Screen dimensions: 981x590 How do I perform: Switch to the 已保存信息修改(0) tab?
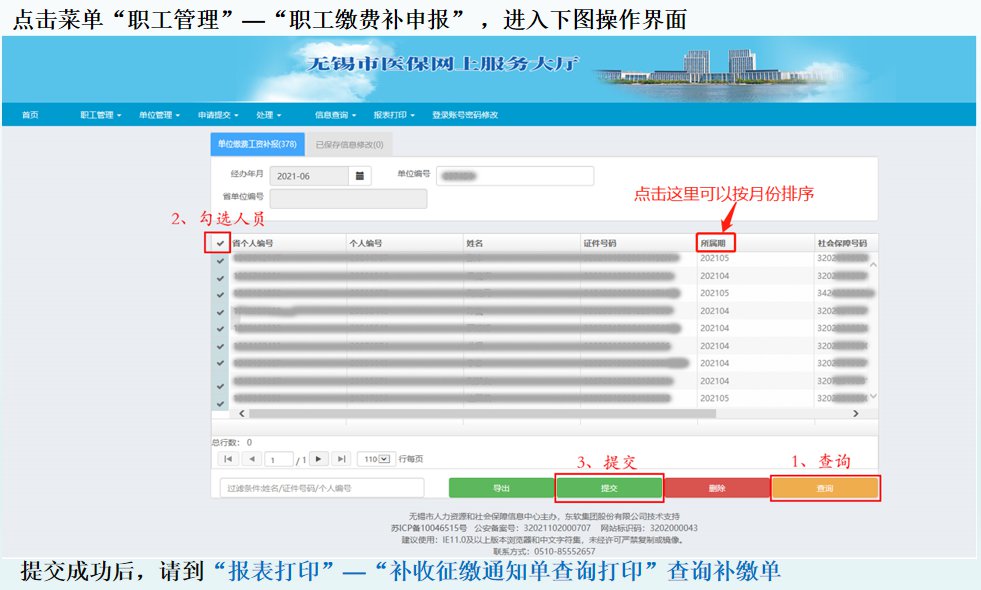click(x=349, y=145)
